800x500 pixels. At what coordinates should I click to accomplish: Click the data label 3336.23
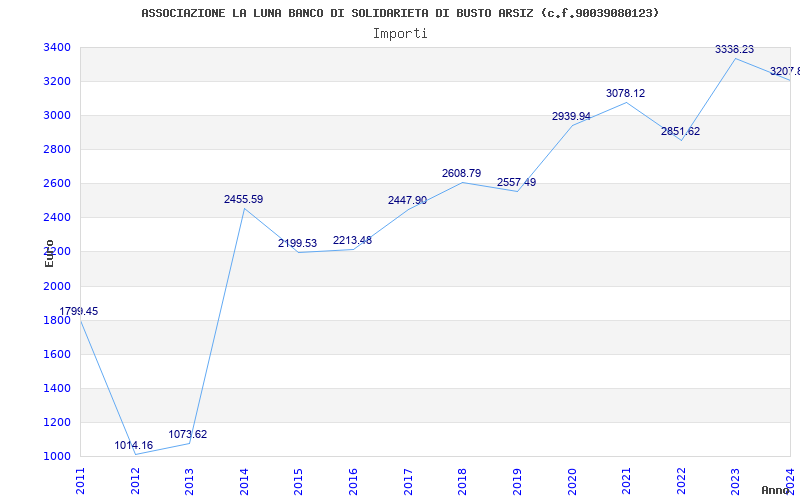pos(734,49)
